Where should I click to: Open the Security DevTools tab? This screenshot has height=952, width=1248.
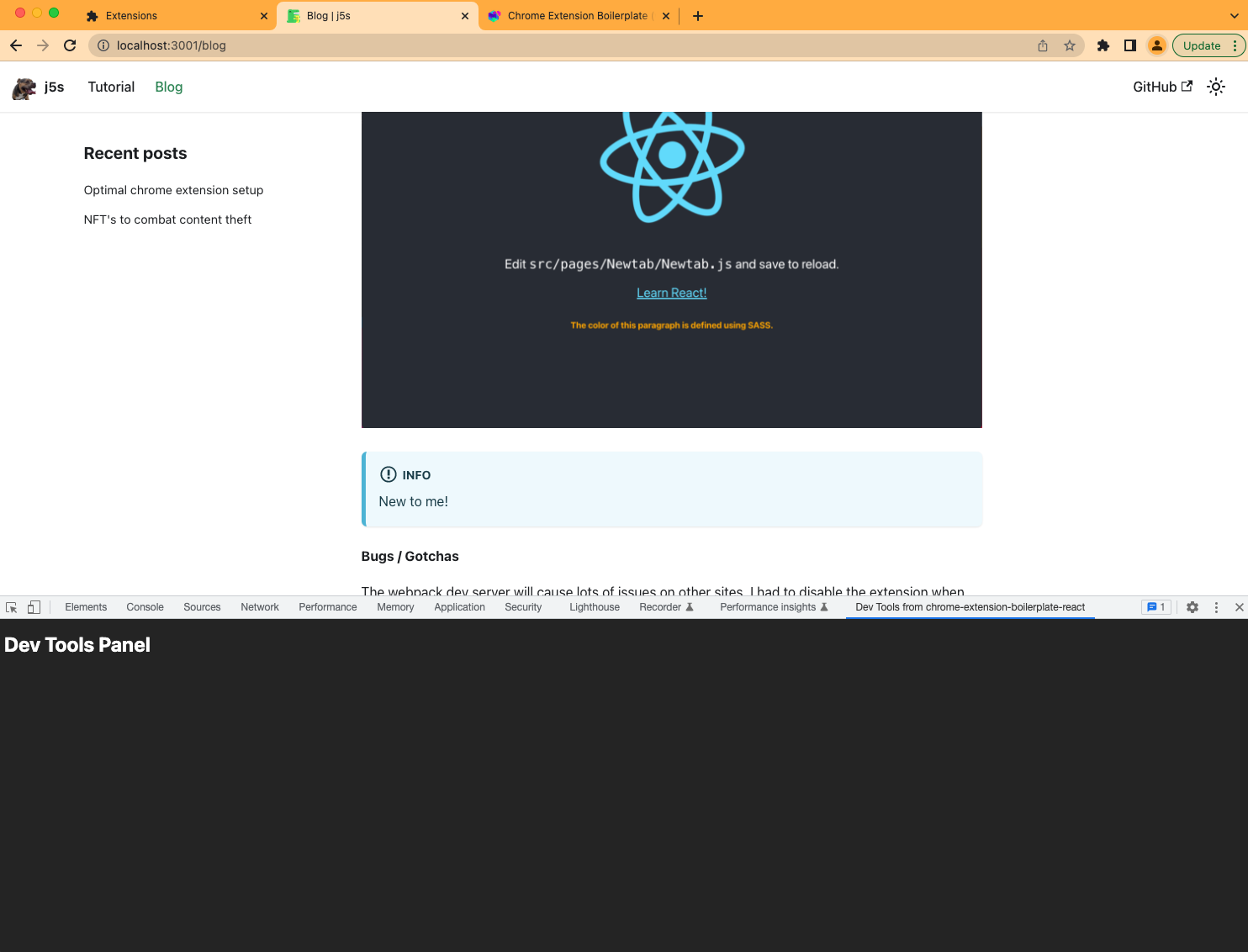pos(523,607)
